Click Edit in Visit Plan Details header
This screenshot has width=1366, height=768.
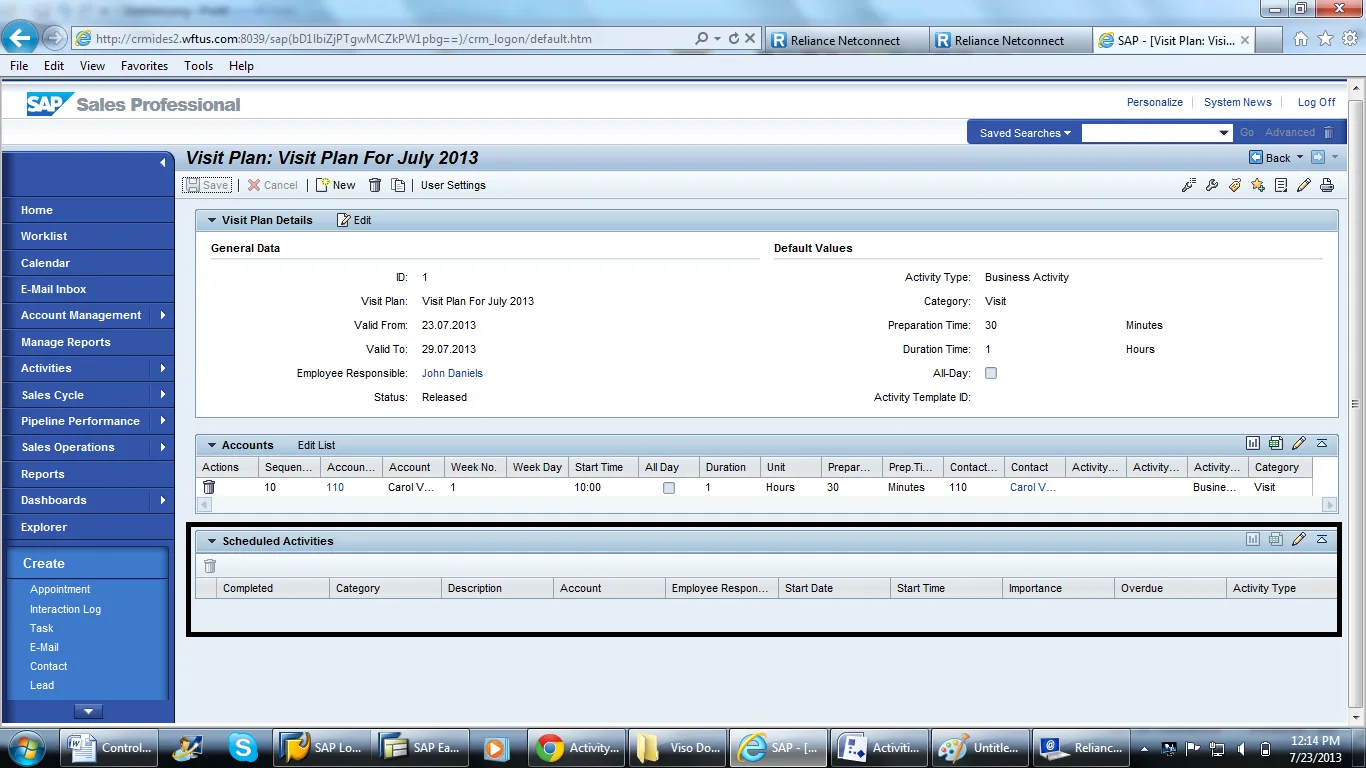(354, 220)
